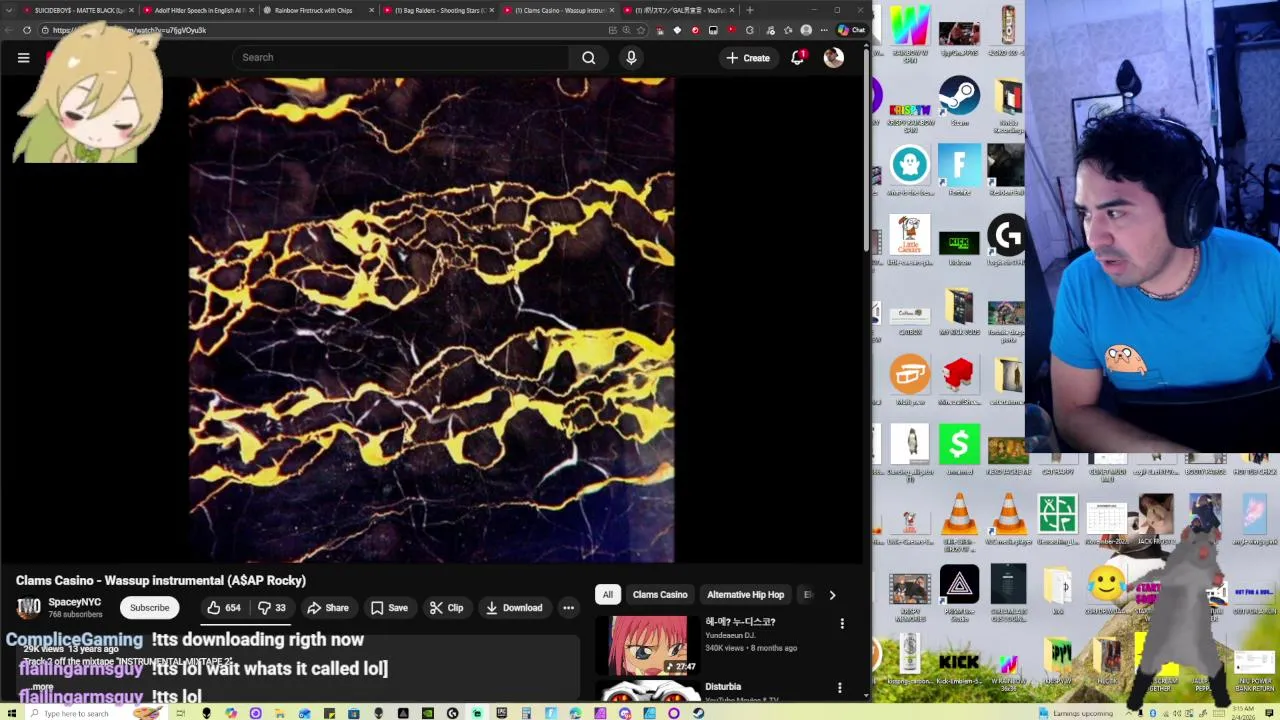Expand the description with ...more
The height and width of the screenshot is (720, 1280).
(x=41, y=687)
